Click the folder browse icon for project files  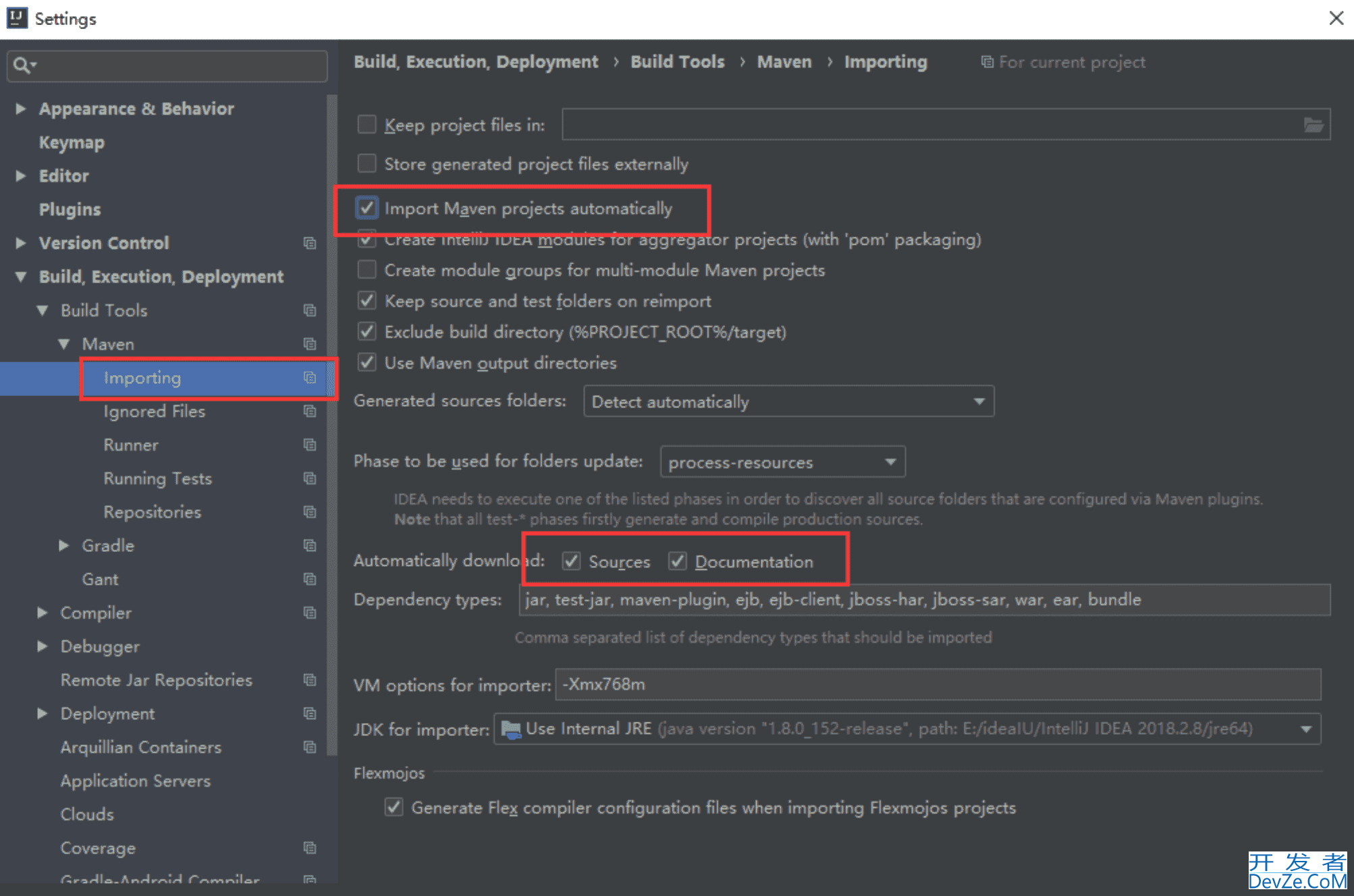[1313, 125]
